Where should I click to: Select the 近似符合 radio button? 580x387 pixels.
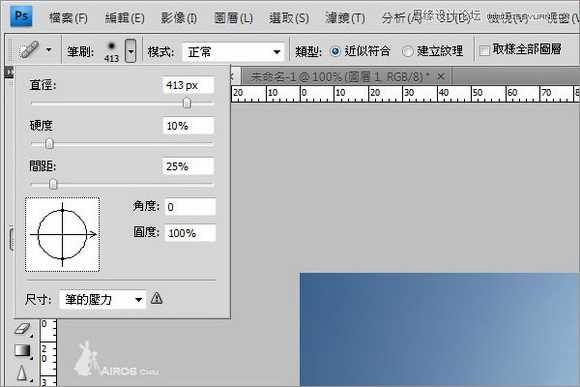point(335,51)
